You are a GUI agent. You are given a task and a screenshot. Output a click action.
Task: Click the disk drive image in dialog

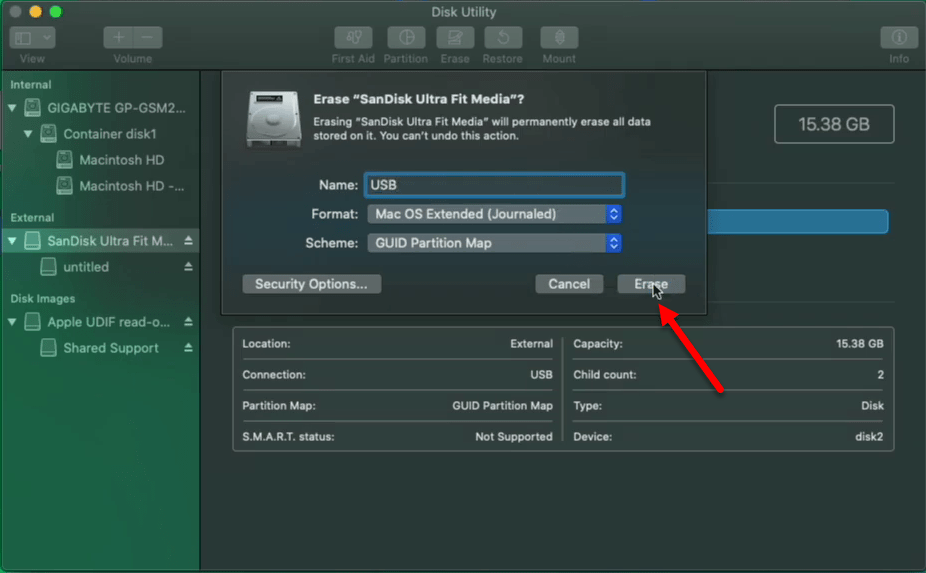click(x=273, y=119)
